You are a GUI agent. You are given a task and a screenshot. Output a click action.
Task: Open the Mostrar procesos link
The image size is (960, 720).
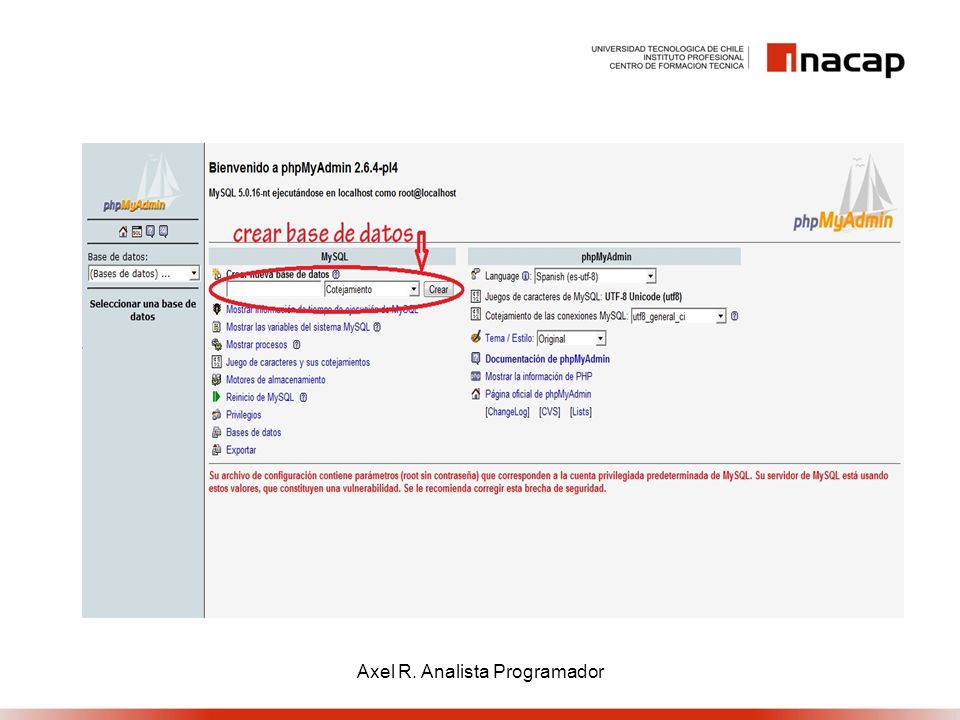[x=257, y=345]
